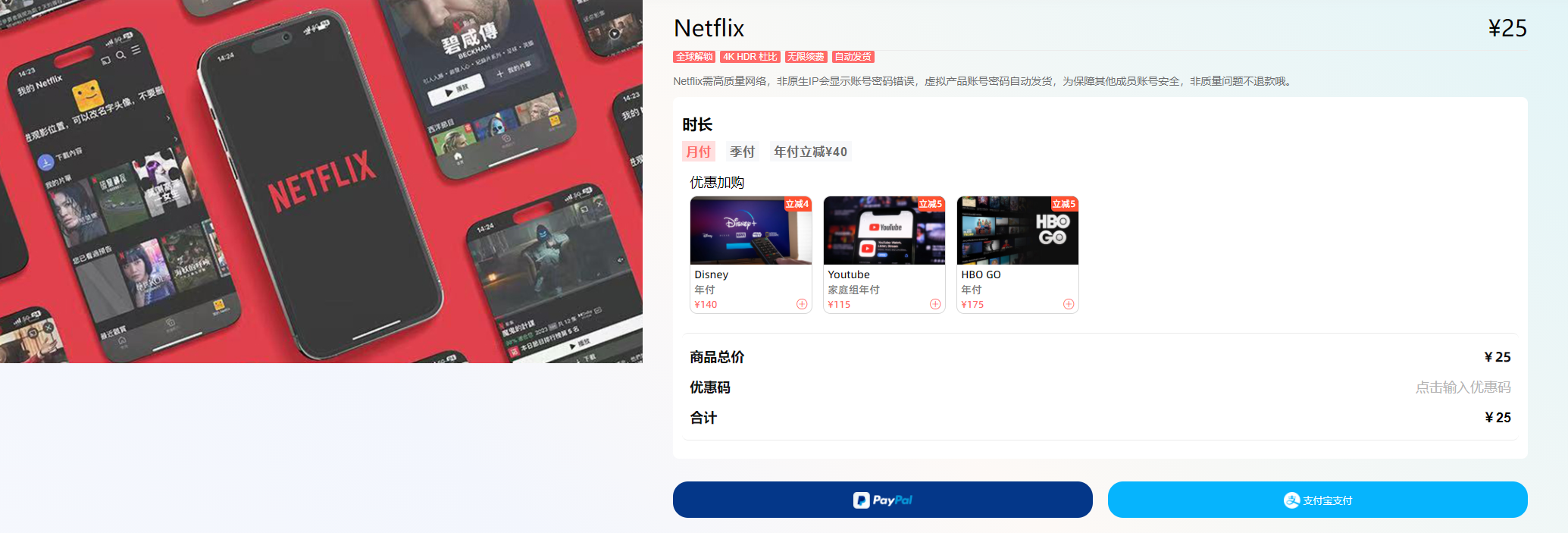This screenshot has width=1568, height=533.
Task: Click the 立减4 badge on Disney card
Action: (797, 204)
